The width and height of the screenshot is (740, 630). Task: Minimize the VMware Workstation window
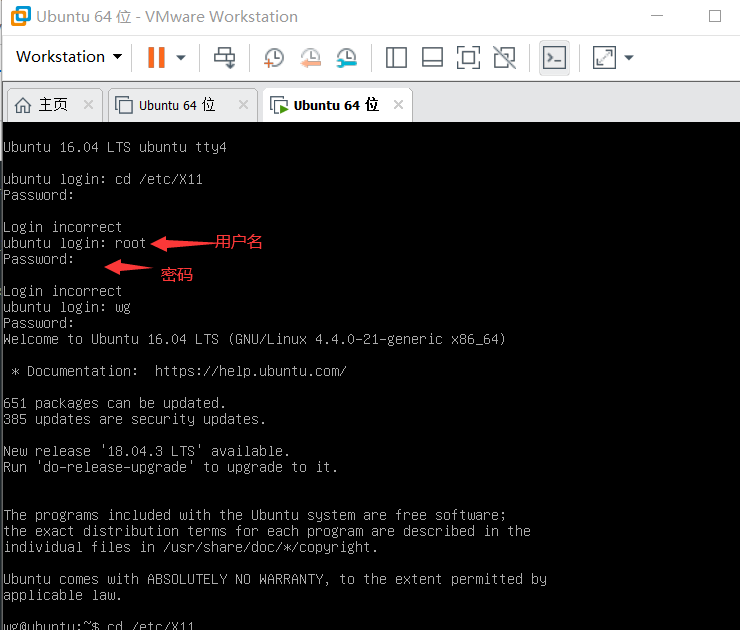click(x=657, y=16)
